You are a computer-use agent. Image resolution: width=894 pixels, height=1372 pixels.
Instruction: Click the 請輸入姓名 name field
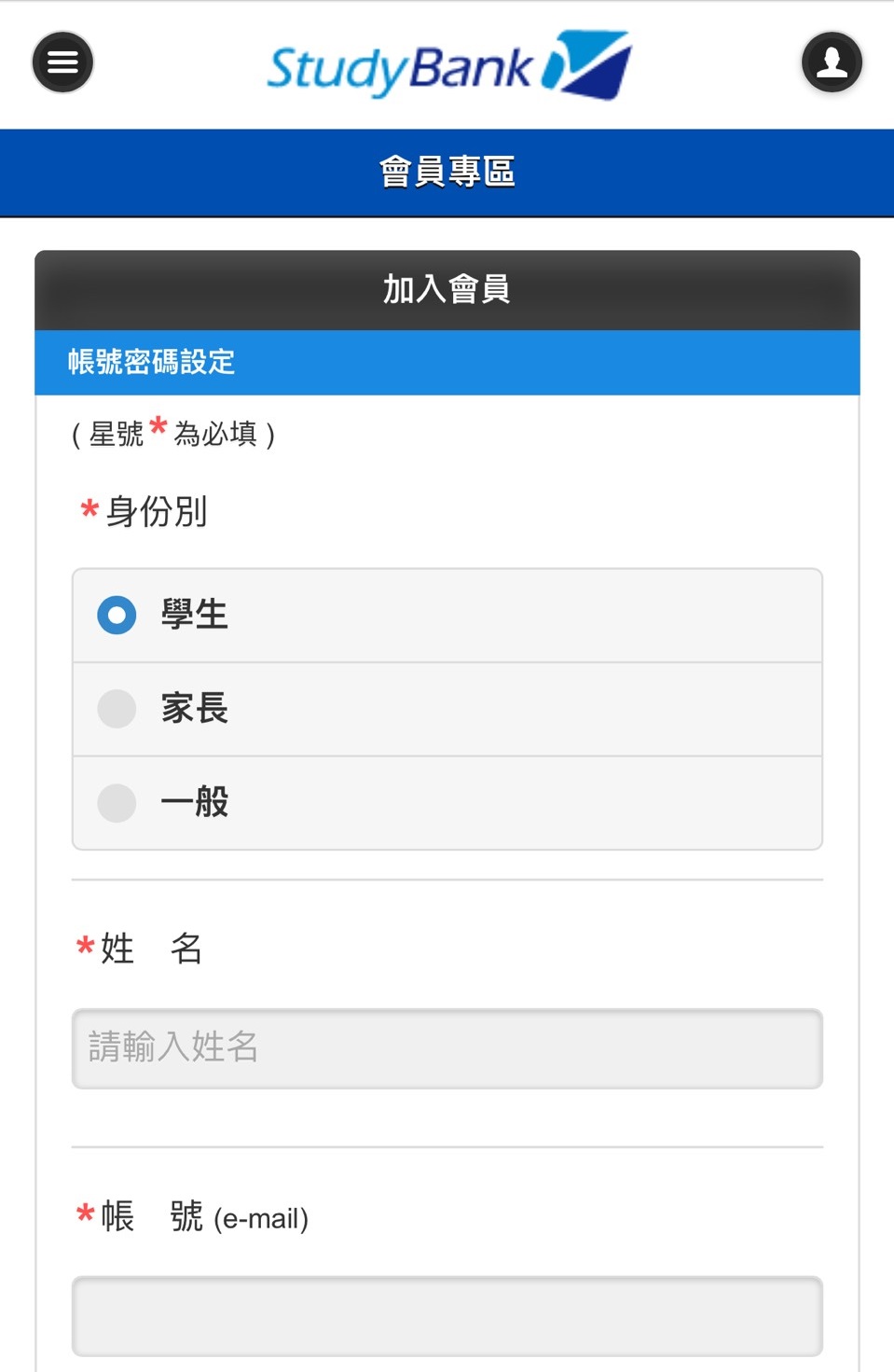(447, 1048)
